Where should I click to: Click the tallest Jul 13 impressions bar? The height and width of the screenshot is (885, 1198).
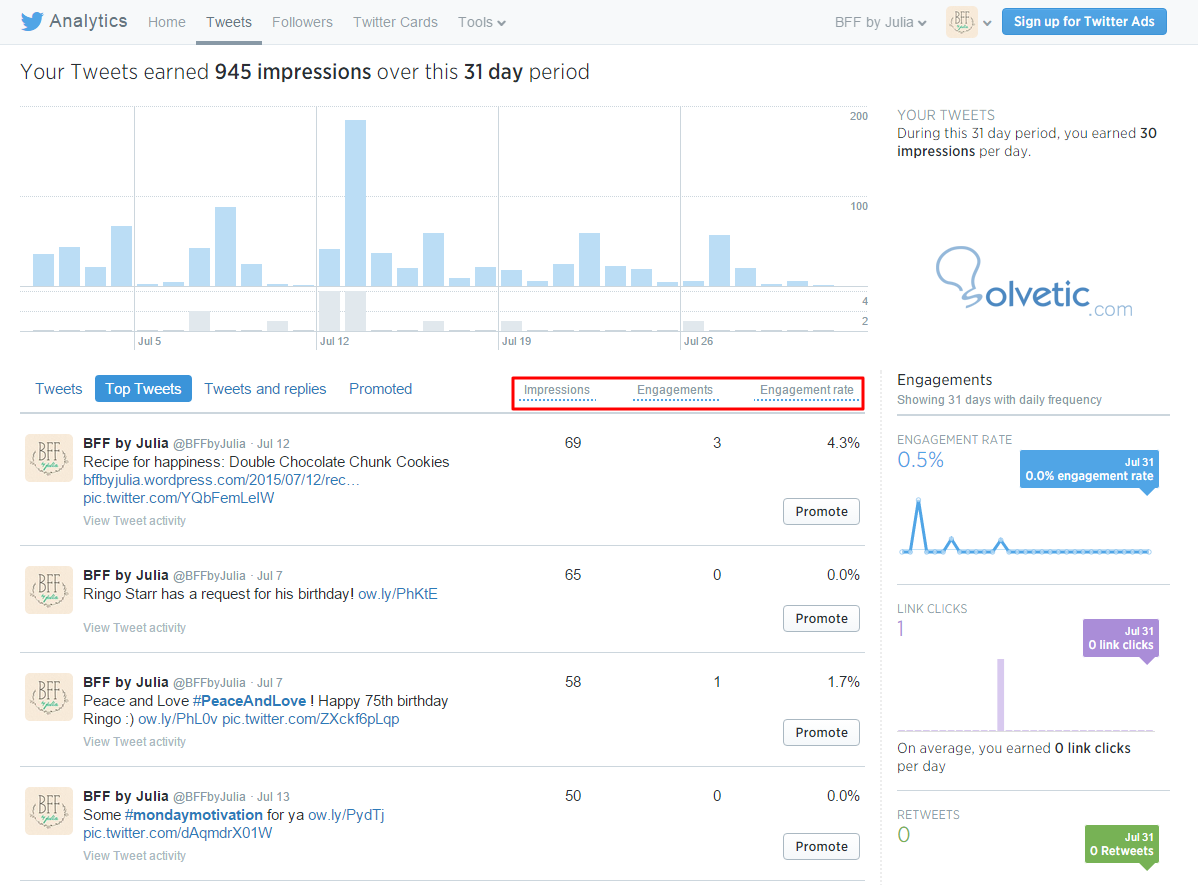355,203
